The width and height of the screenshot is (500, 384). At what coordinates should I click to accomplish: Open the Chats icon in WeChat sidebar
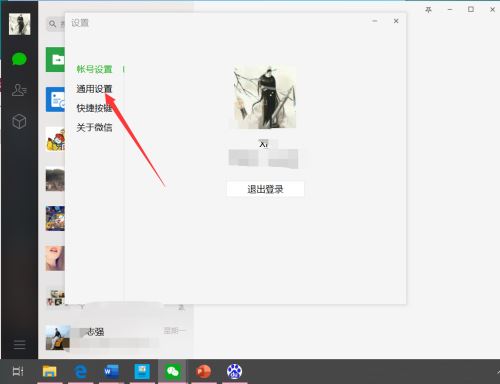click(x=19, y=59)
